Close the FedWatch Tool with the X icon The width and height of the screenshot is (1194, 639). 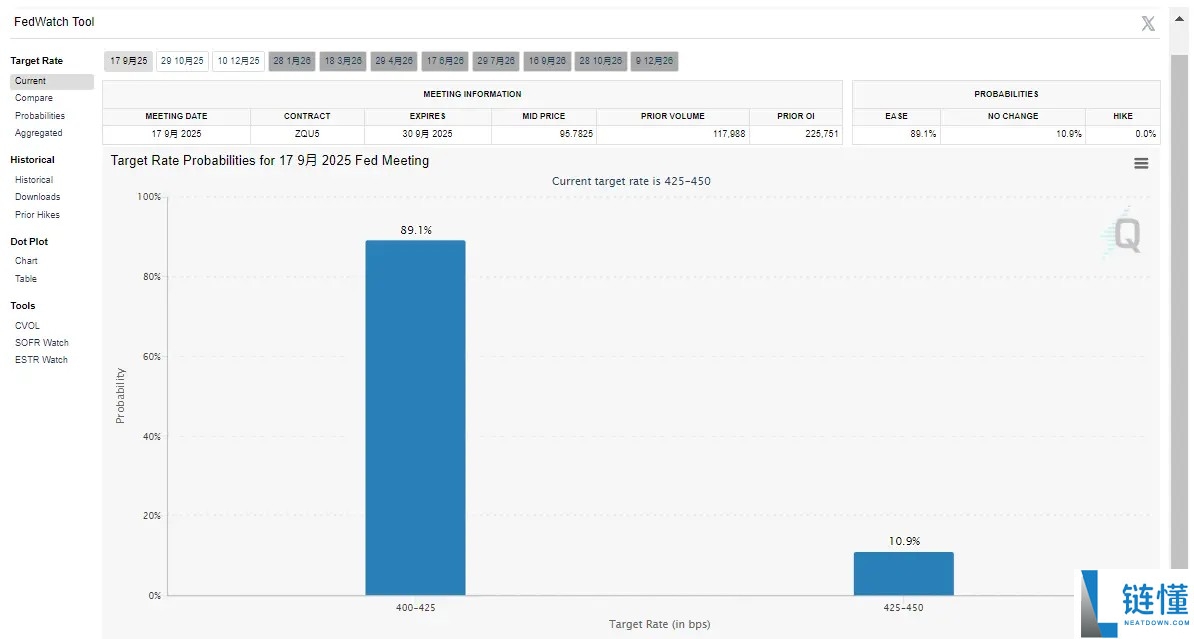[1147, 22]
